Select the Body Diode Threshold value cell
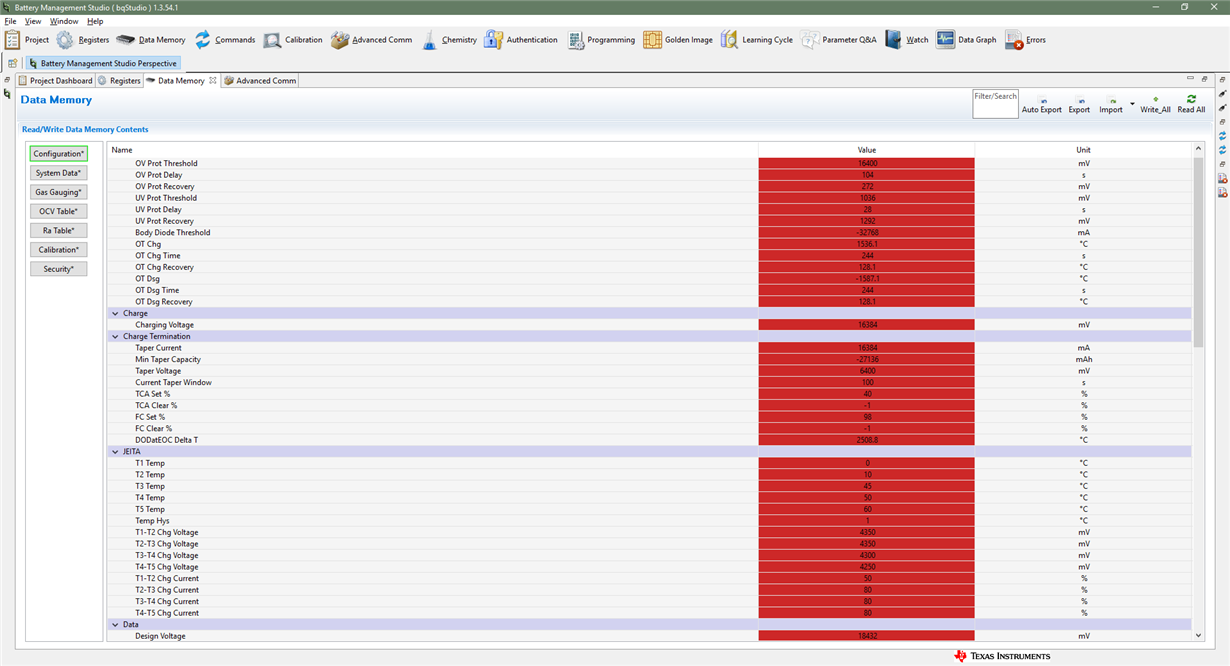Image resolution: width=1230 pixels, height=666 pixels. [x=866, y=232]
